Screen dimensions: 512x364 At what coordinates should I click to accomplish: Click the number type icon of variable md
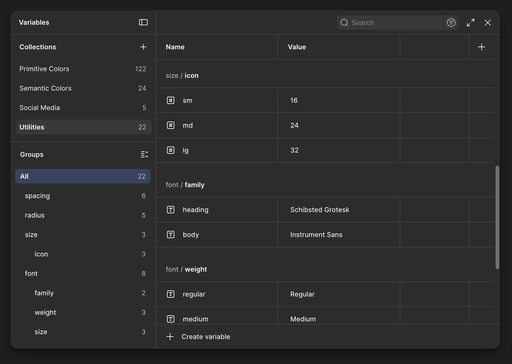pos(171,125)
